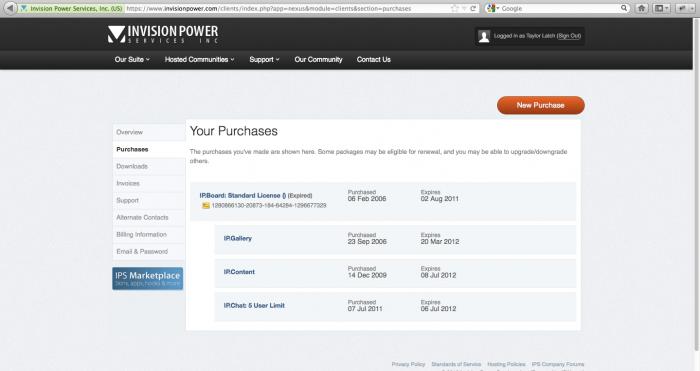Select Purchases in the client sidebar
The width and height of the screenshot is (700, 371).
point(149,149)
